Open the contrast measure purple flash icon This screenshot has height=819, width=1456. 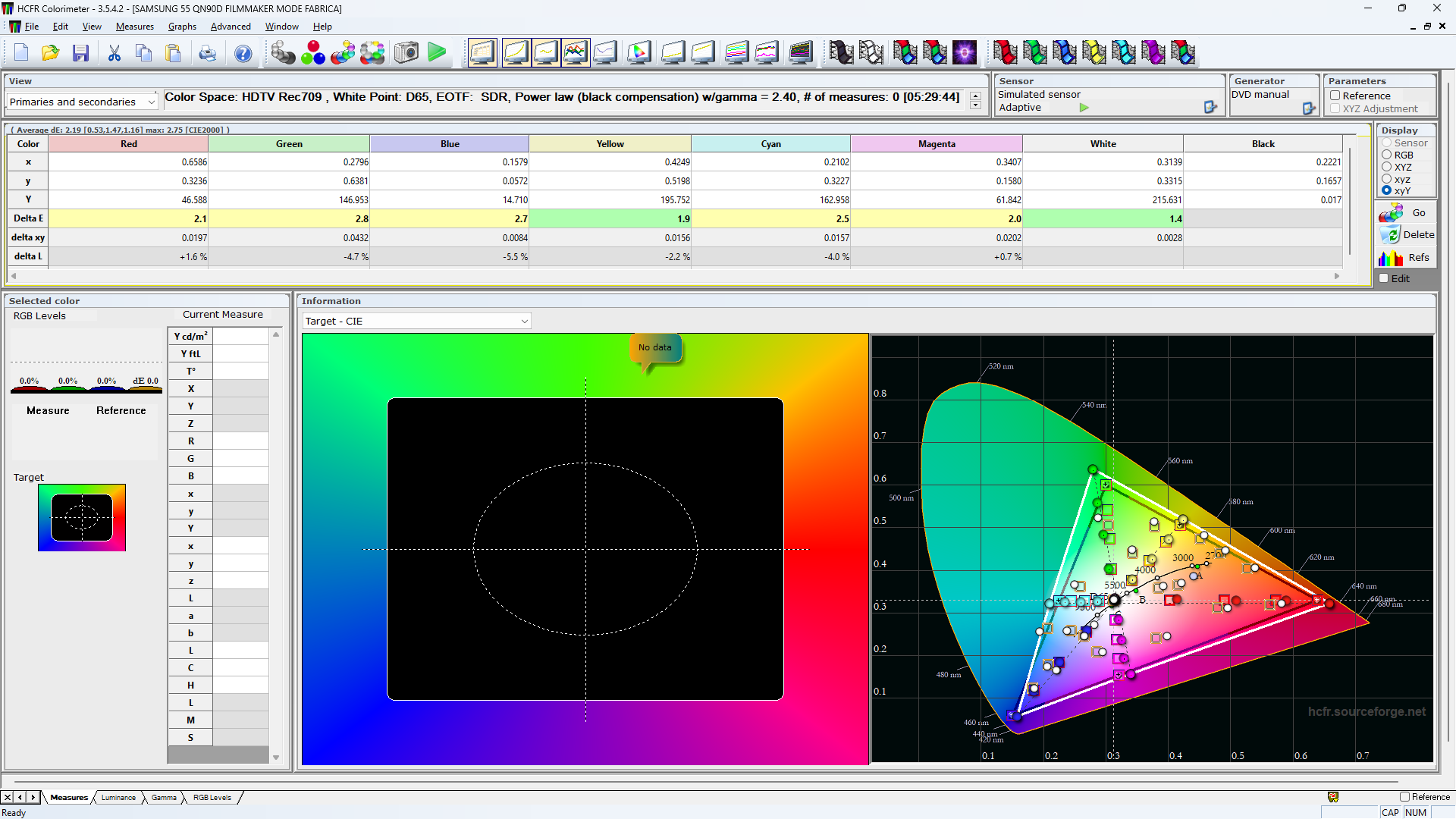(x=965, y=52)
